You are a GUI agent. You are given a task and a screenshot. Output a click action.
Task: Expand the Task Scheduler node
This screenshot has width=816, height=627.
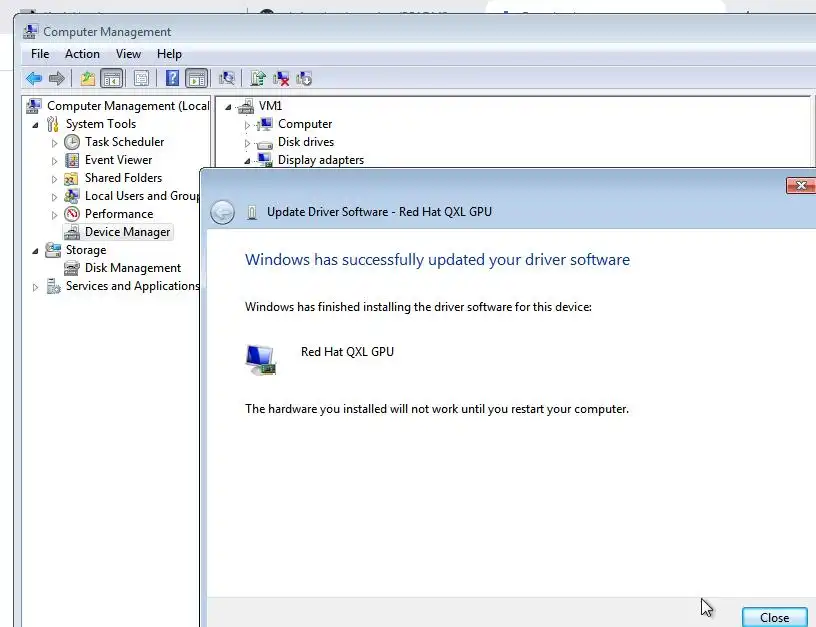click(x=54, y=143)
